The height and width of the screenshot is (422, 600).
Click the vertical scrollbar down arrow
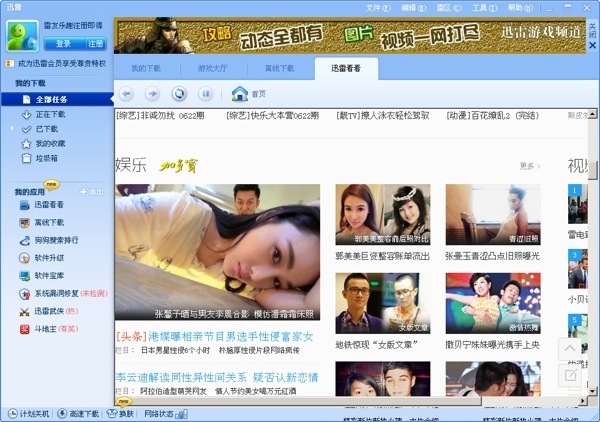coord(593,391)
